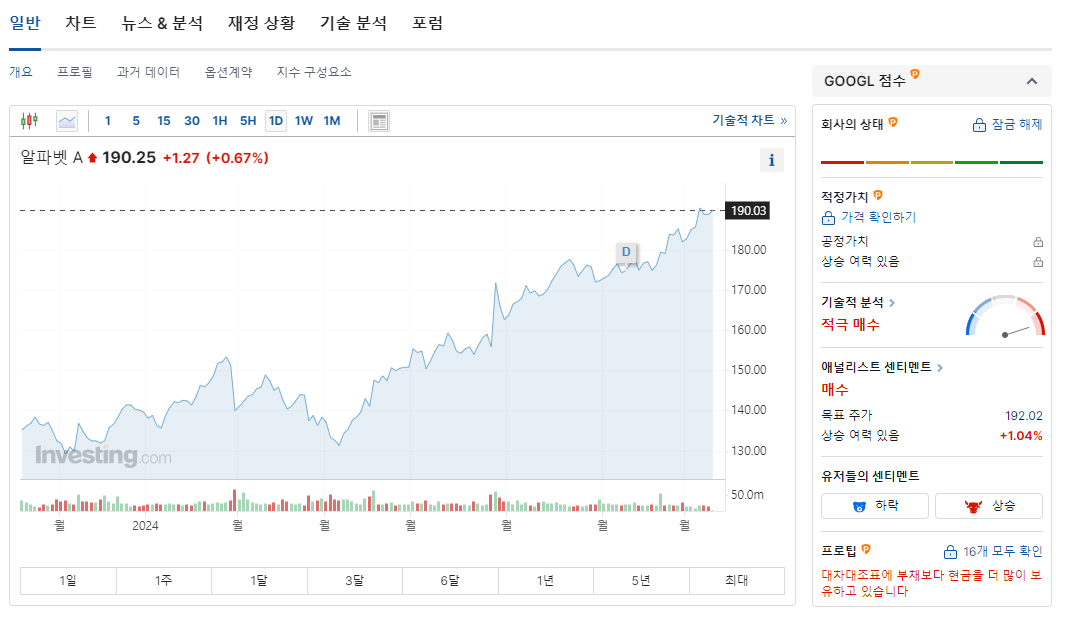Image resolution: width=1074 pixels, height=632 pixels.
Task: Collapse the GOOGL 점수 panel
Action: coord(1032,81)
